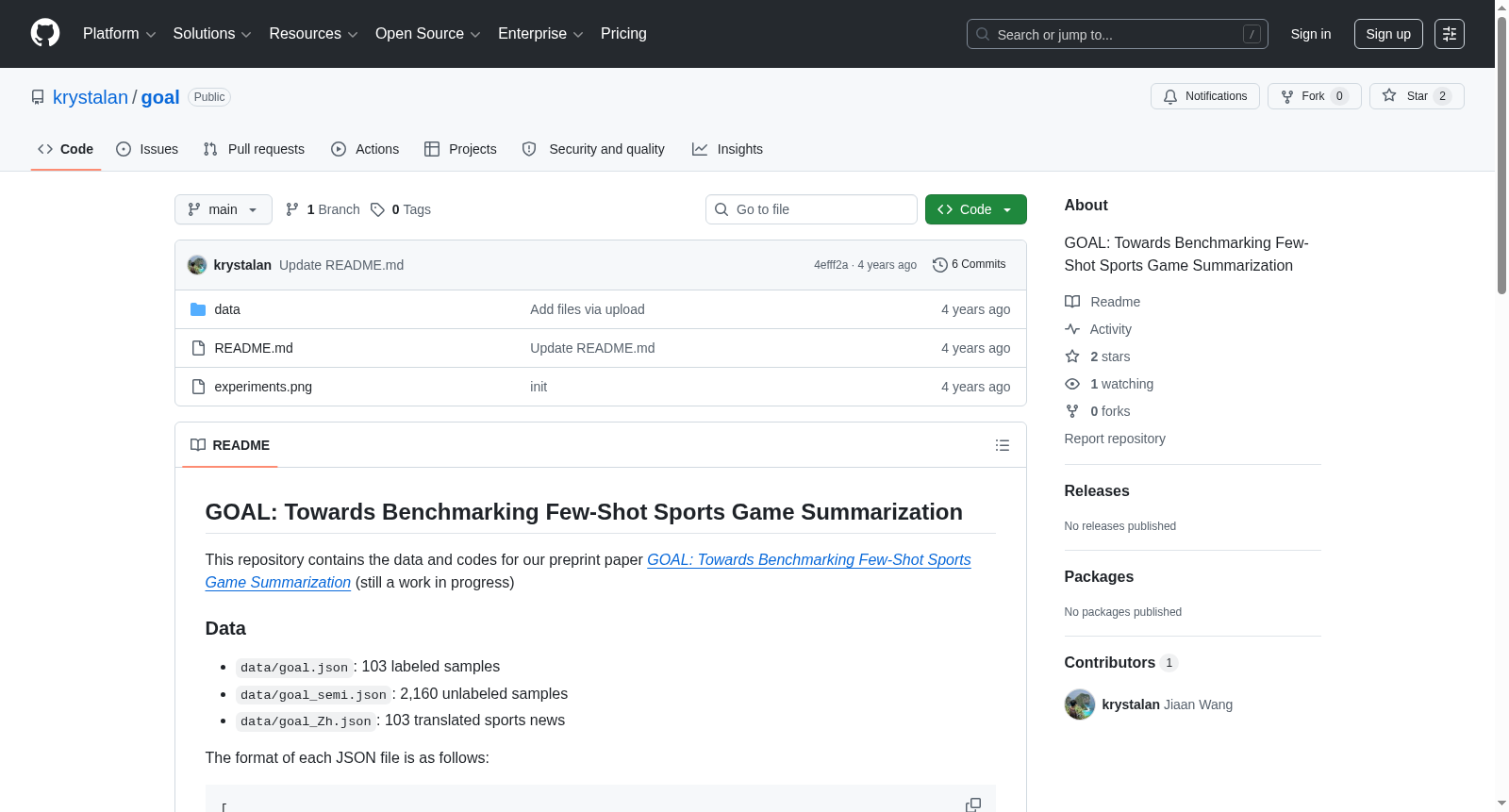Open the Releases section heading

tap(1097, 491)
